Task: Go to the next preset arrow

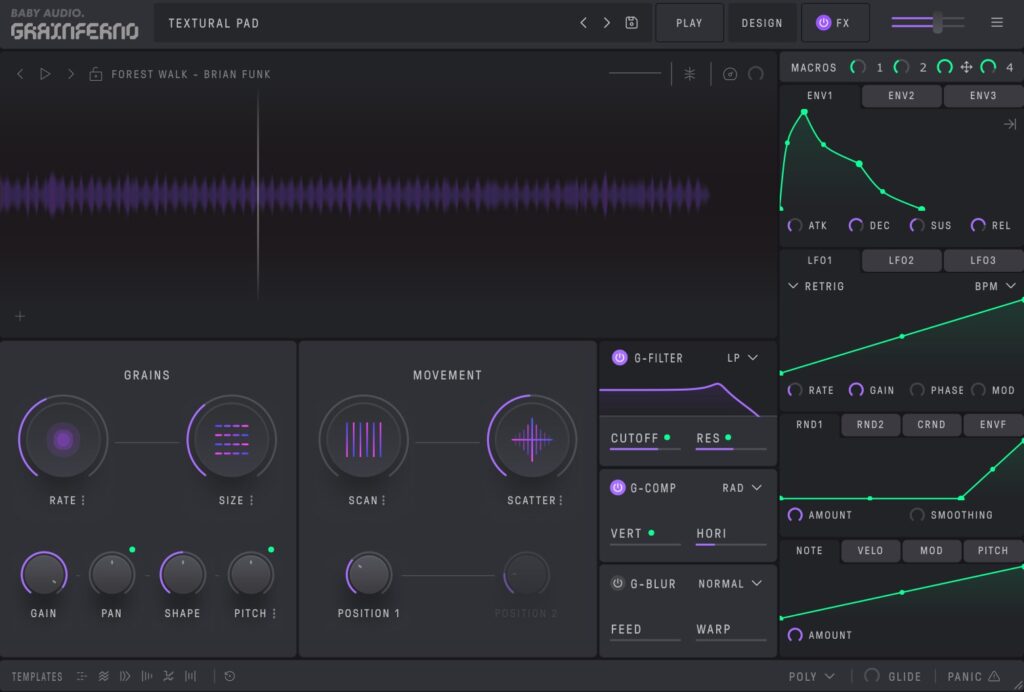Action: 606,23
